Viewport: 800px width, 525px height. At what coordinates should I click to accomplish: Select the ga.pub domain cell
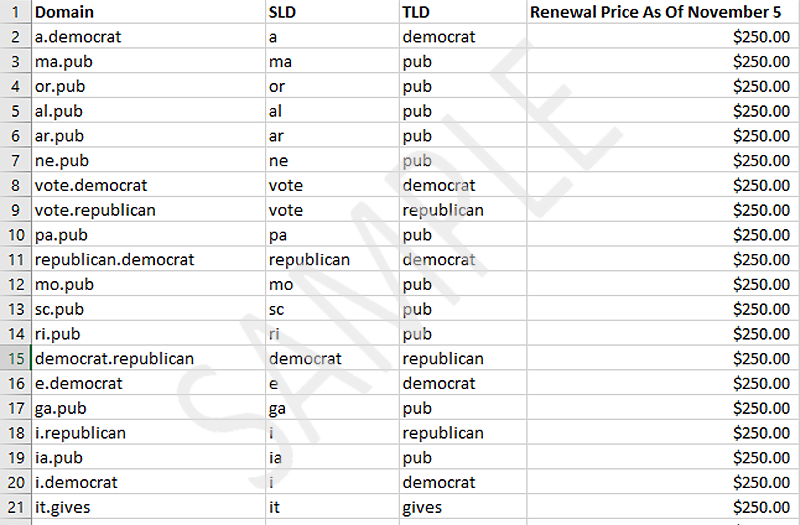148,408
